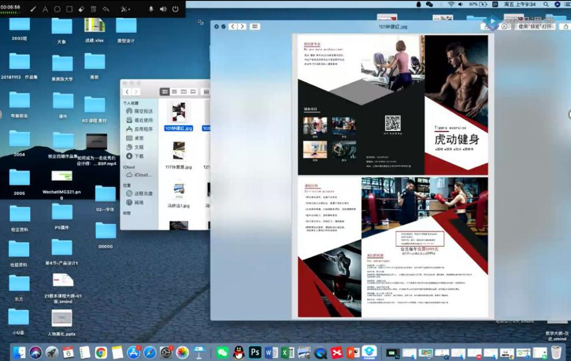The height and width of the screenshot is (361, 571).
Task: Toggle the microphone in recording toolbar
Action: click(x=151, y=9)
